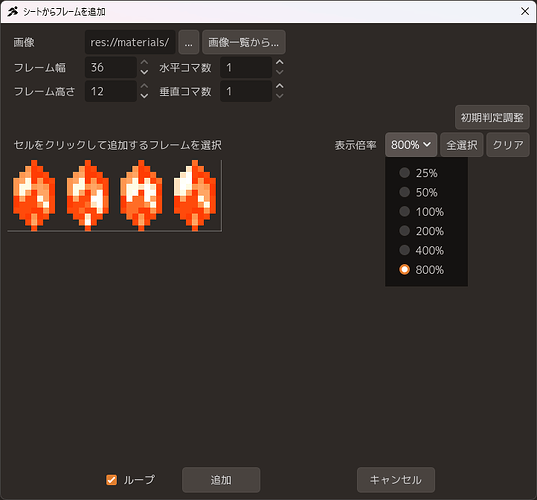
Task: Increase フレーム高さ with the up arrow
Action: [145, 86]
